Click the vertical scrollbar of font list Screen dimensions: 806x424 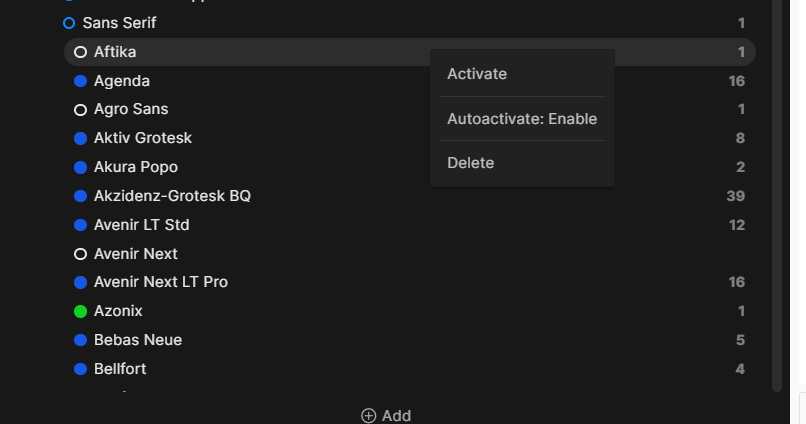point(777,200)
